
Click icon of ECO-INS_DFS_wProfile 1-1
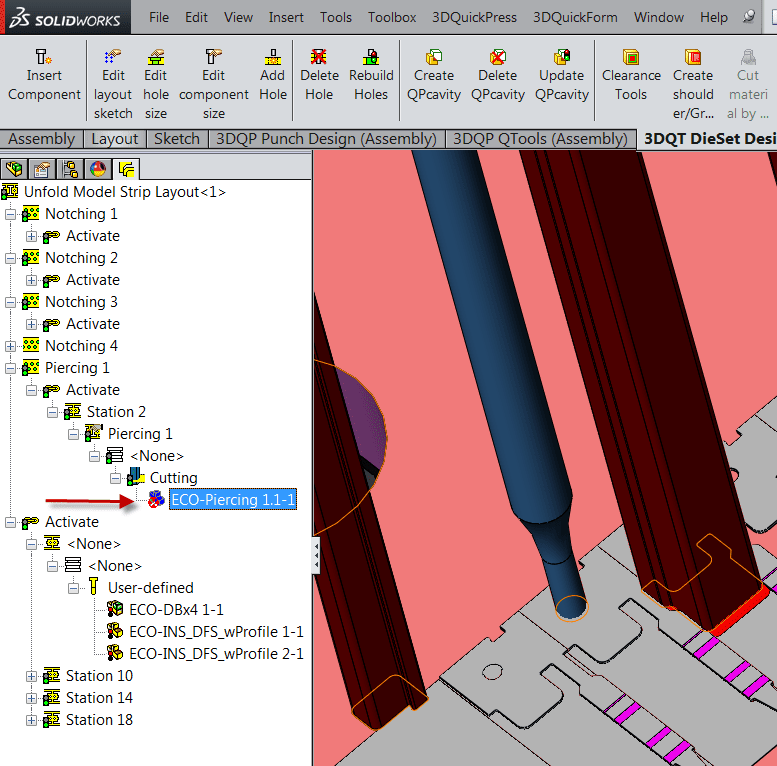[x=115, y=631]
